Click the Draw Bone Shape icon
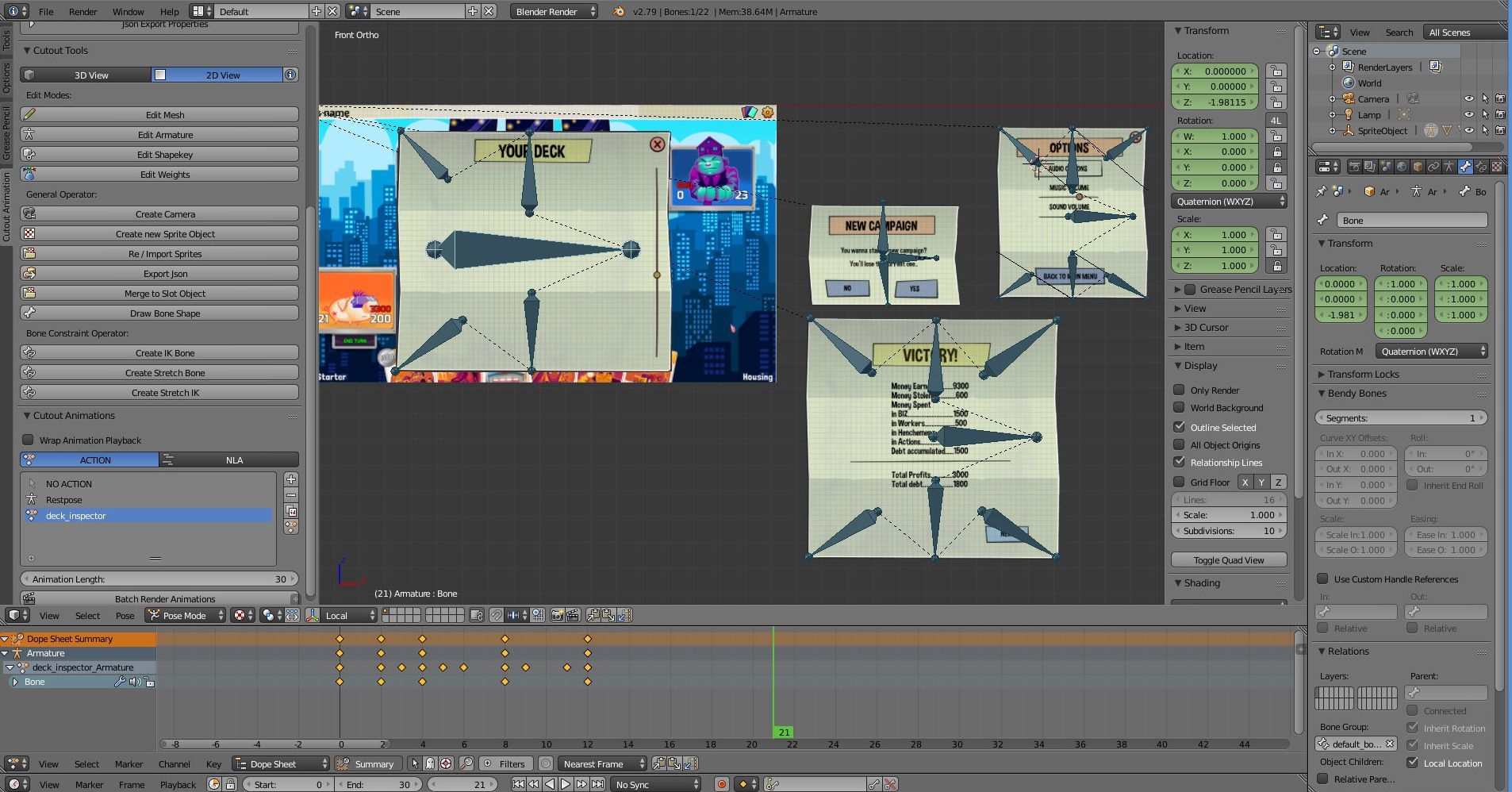Viewport: 1512px width, 792px height. (x=29, y=313)
